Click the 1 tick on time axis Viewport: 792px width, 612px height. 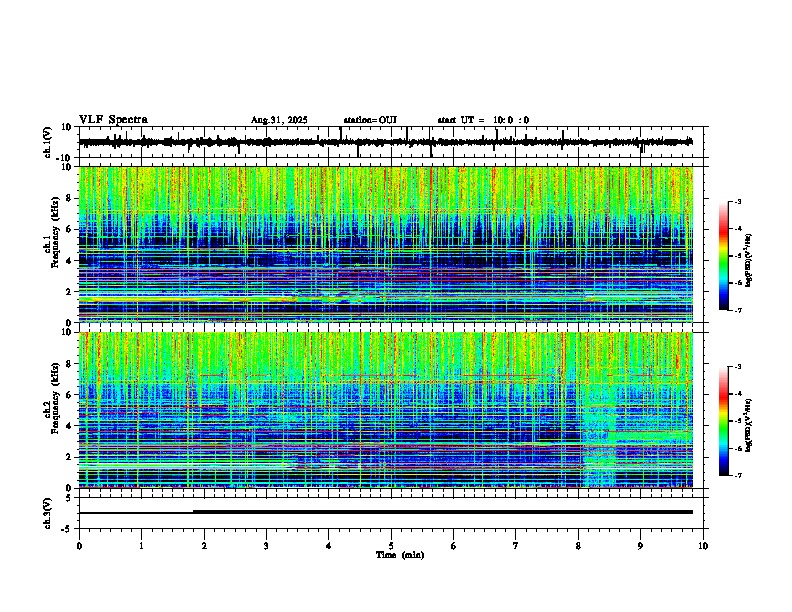[x=141, y=546]
